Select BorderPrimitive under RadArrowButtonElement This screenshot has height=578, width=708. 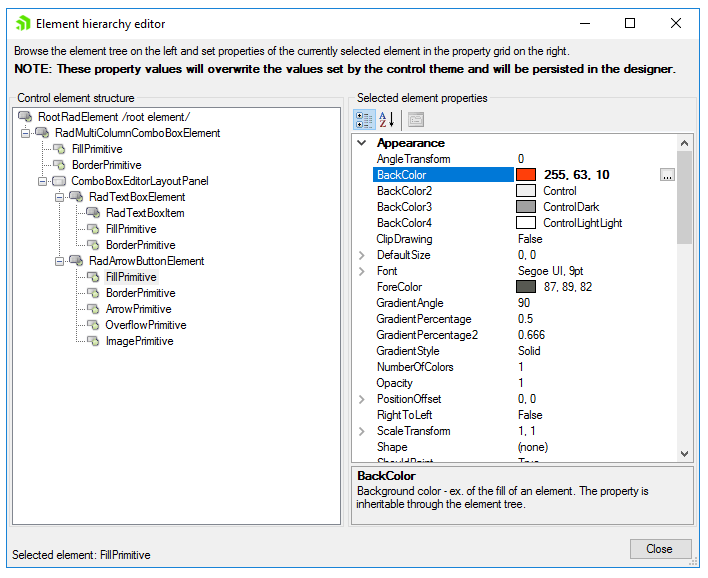tap(140, 293)
